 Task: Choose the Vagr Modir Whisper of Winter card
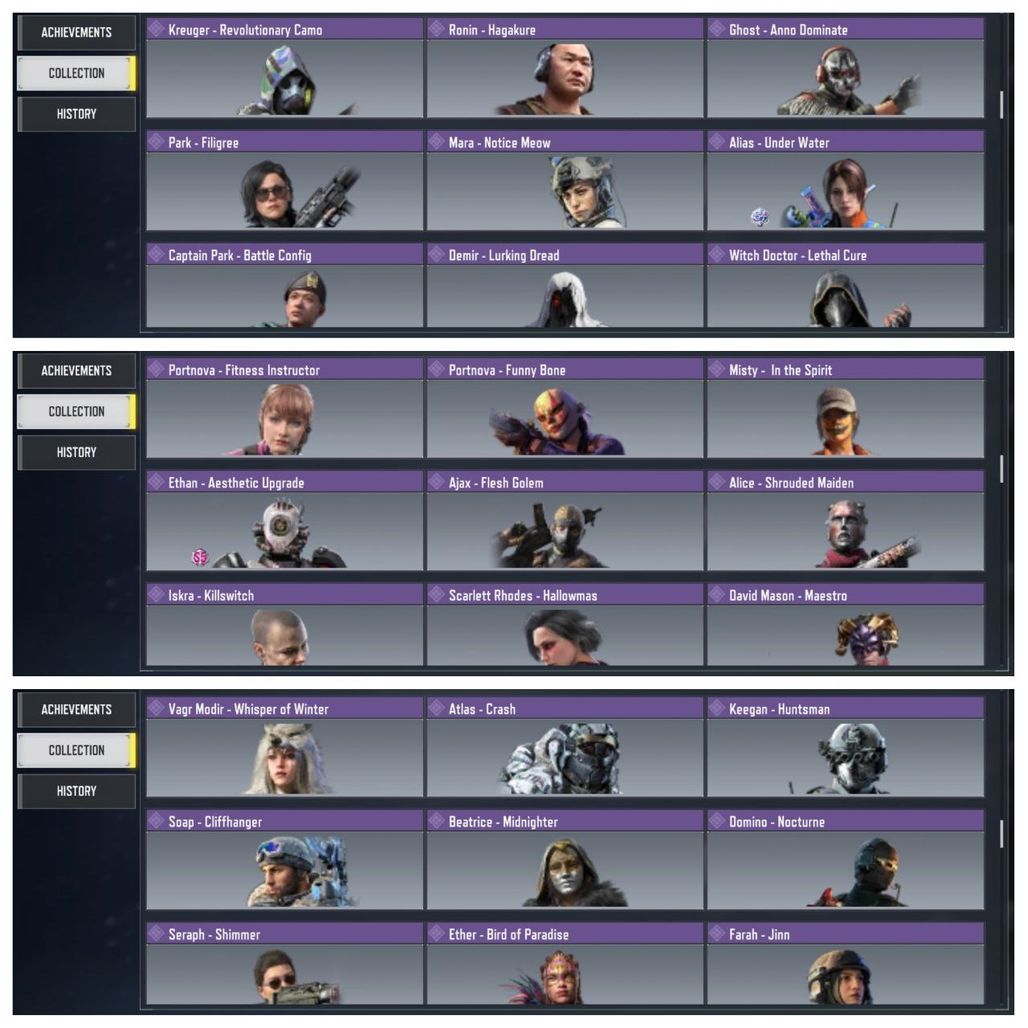285,747
